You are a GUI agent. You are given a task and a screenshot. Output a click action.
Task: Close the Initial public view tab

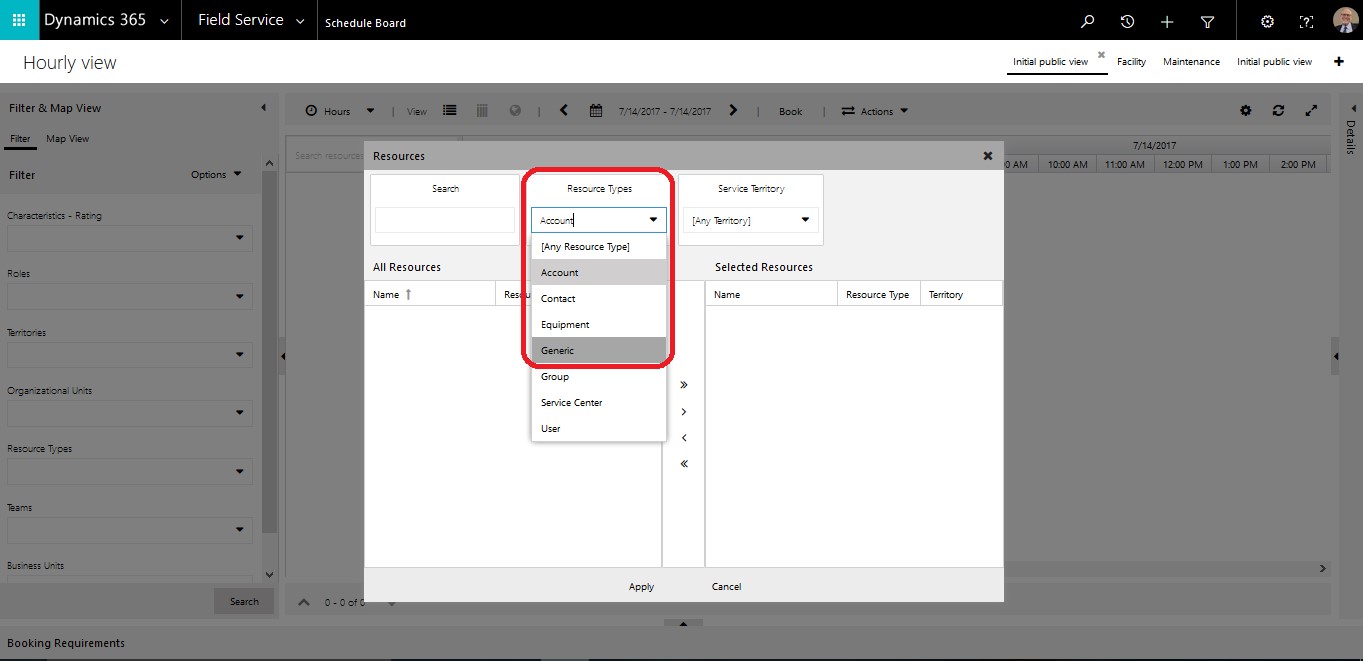click(1101, 55)
